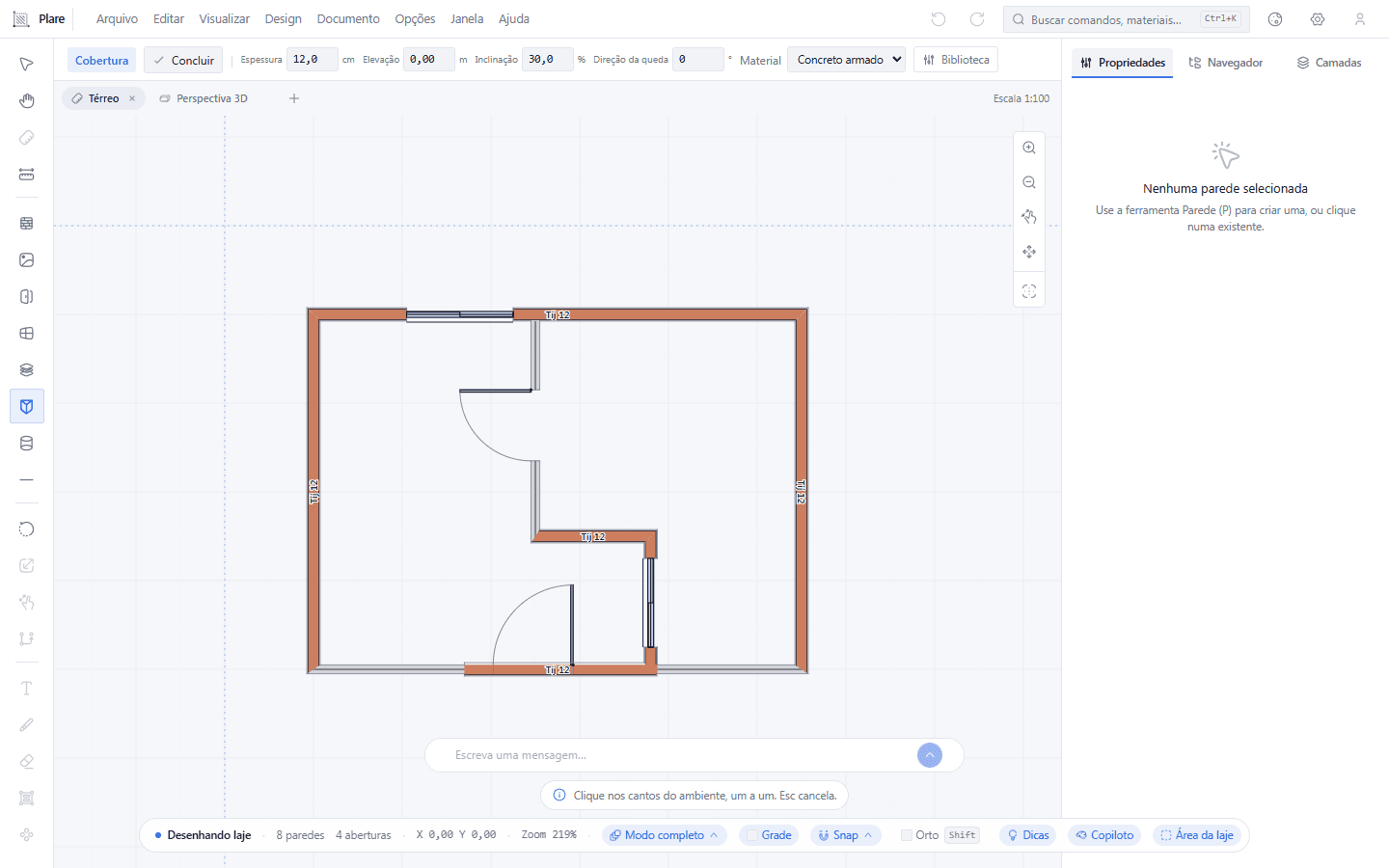The image size is (1389, 868).
Task: Send the message with the arrow button
Action: (x=930, y=755)
